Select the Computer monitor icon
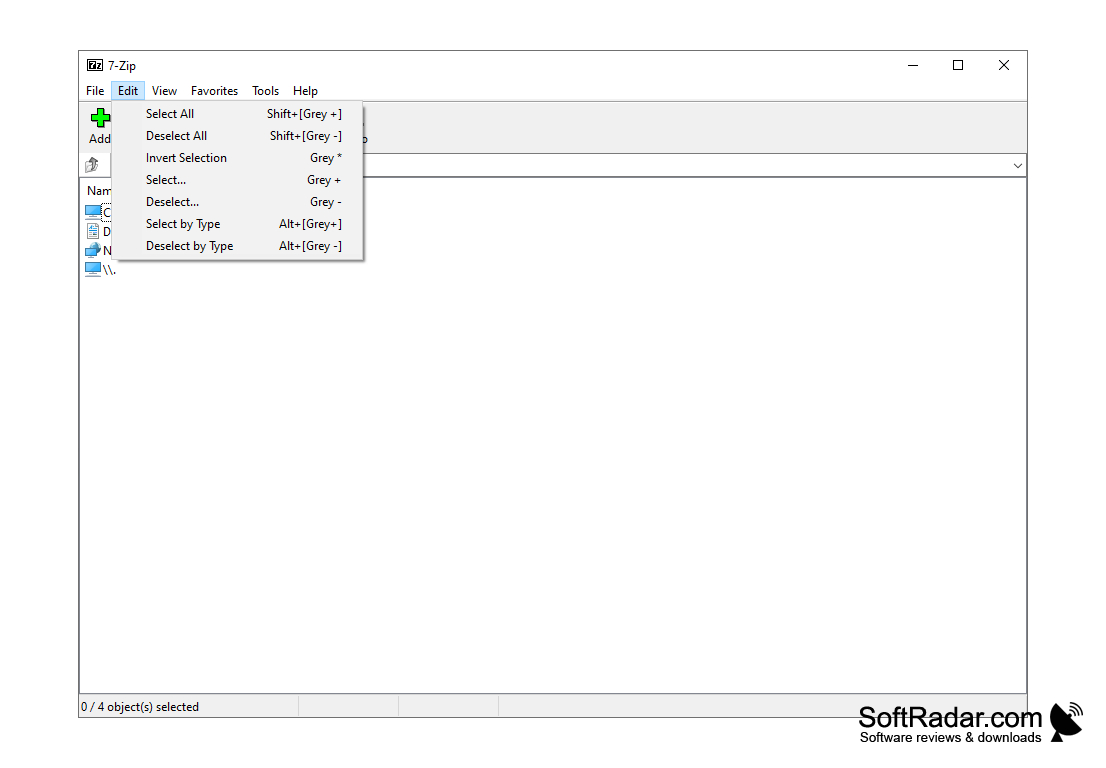The width and height of the screenshot is (1106, 768). pos(91,211)
